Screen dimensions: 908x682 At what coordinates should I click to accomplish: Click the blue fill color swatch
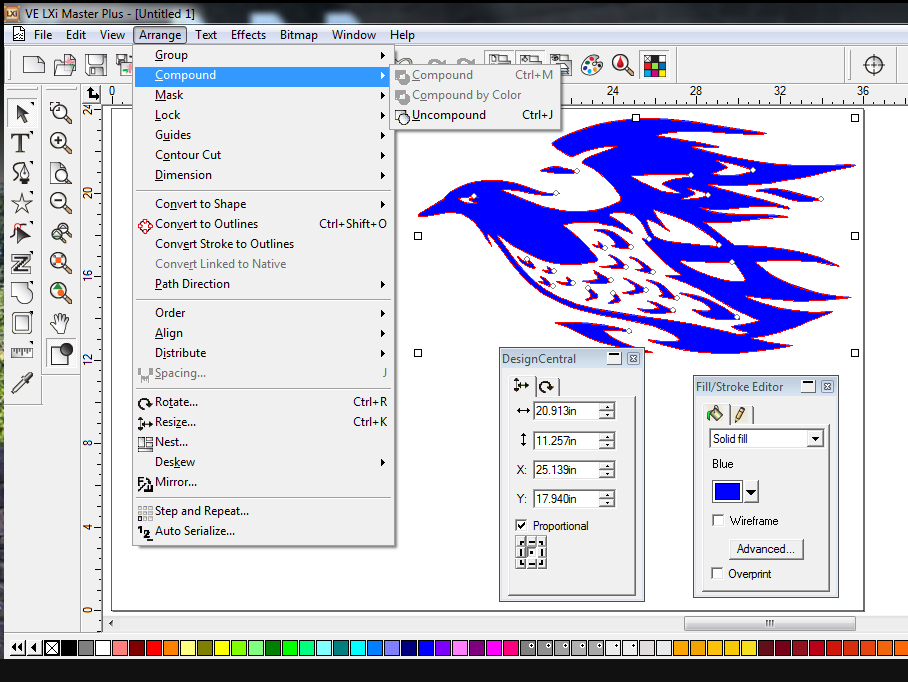tap(727, 492)
